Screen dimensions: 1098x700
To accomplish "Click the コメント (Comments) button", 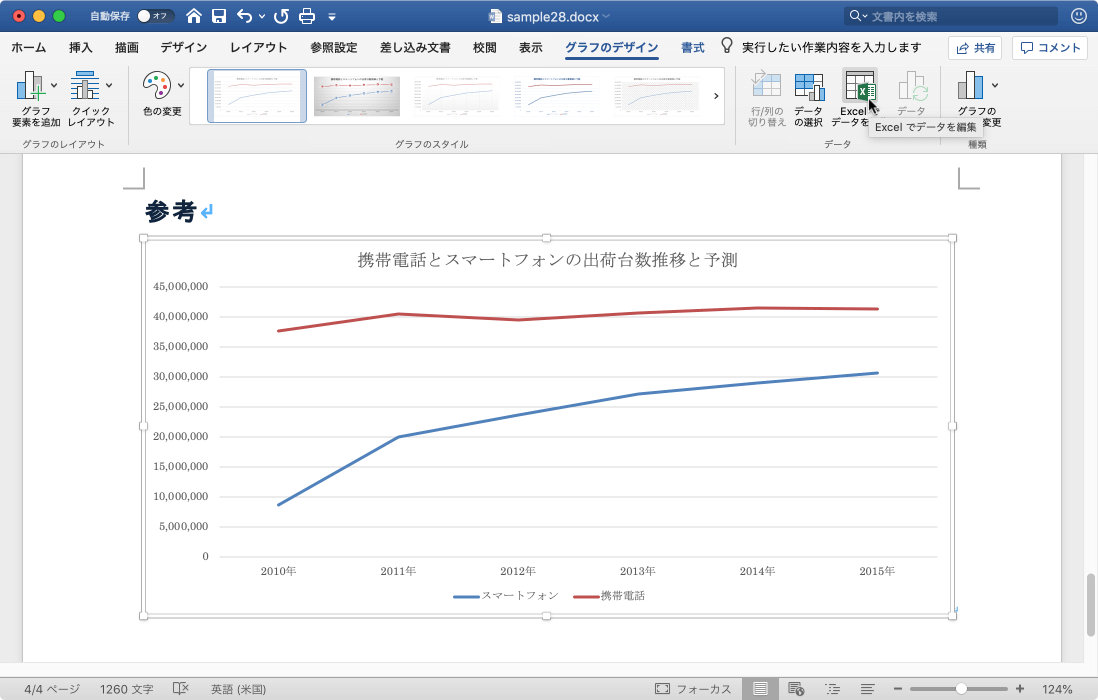I will click(1048, 47).
